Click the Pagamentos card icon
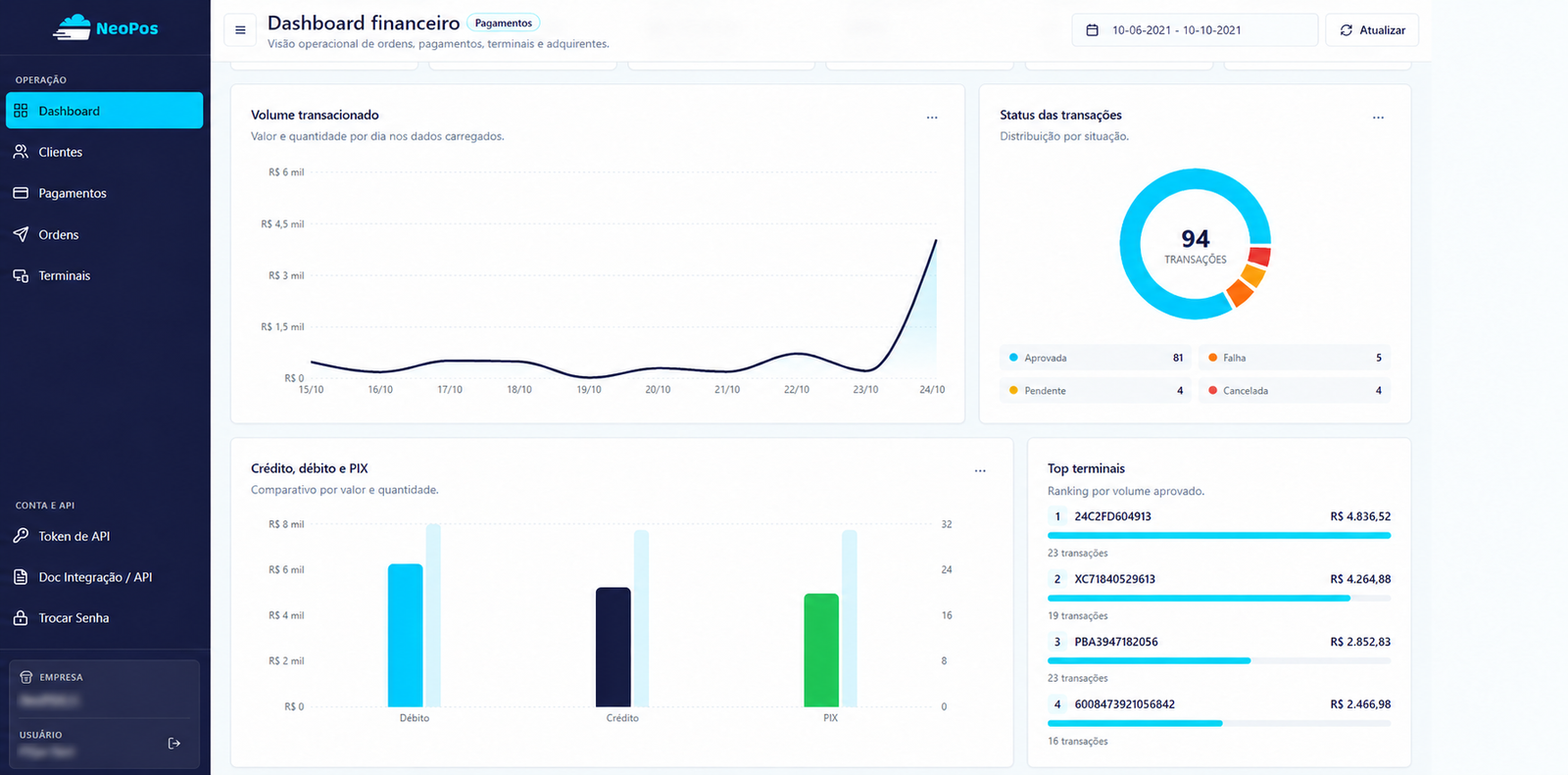 pyautogui.click(x=21, y=193)
